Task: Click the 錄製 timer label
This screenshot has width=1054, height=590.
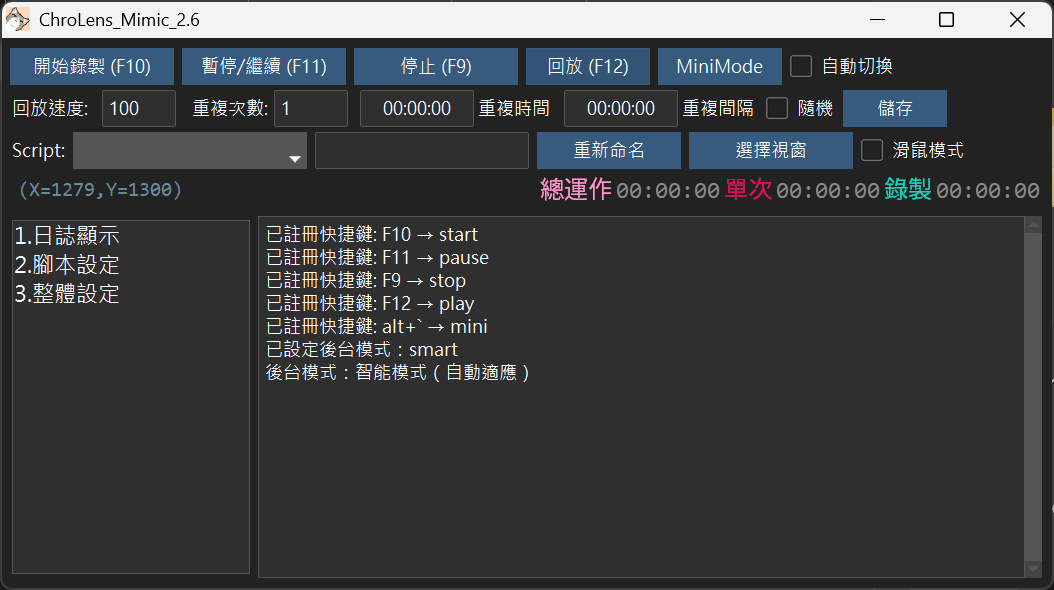Action: pos(908,189)
